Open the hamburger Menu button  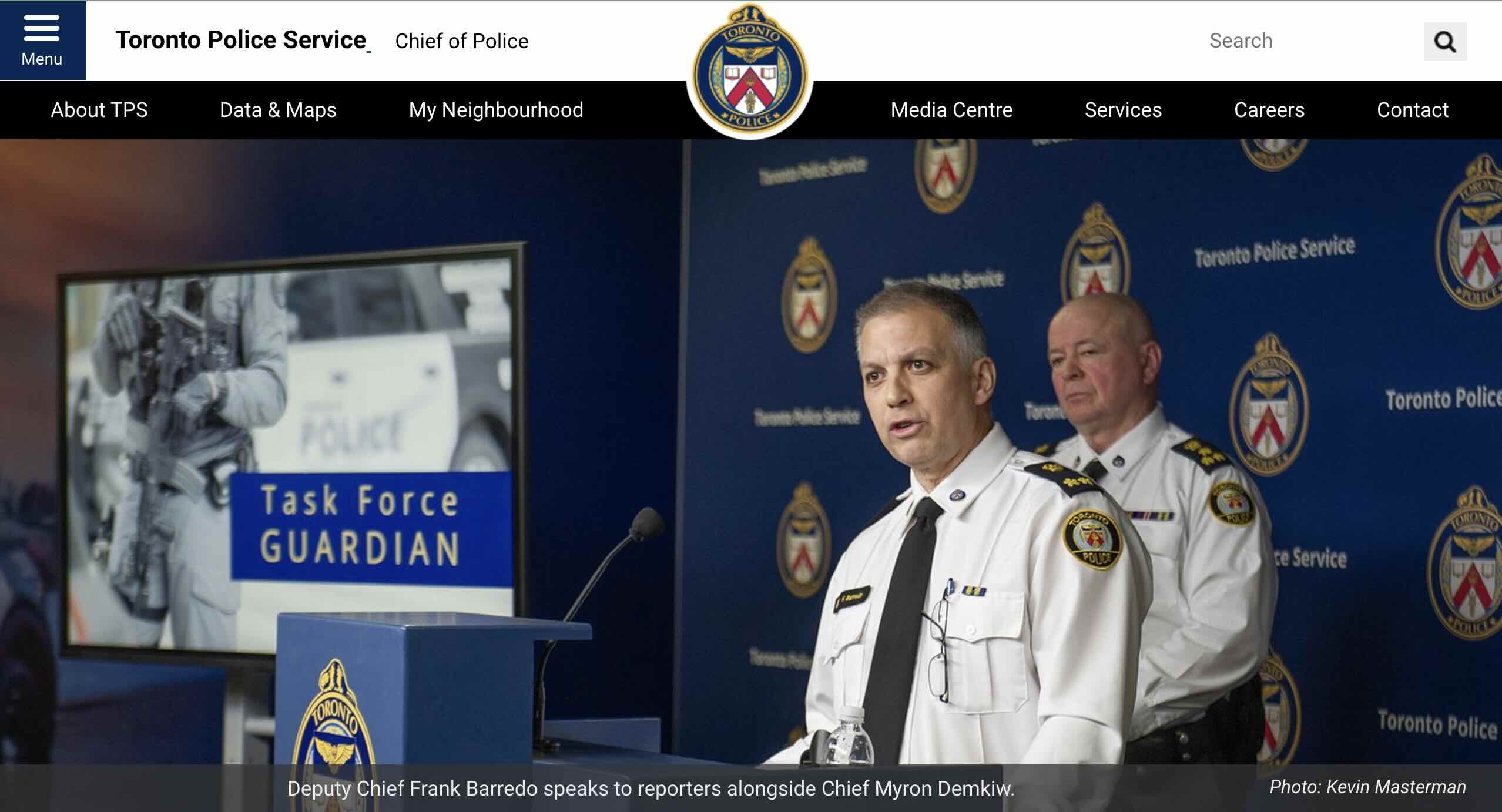[42, 41]
